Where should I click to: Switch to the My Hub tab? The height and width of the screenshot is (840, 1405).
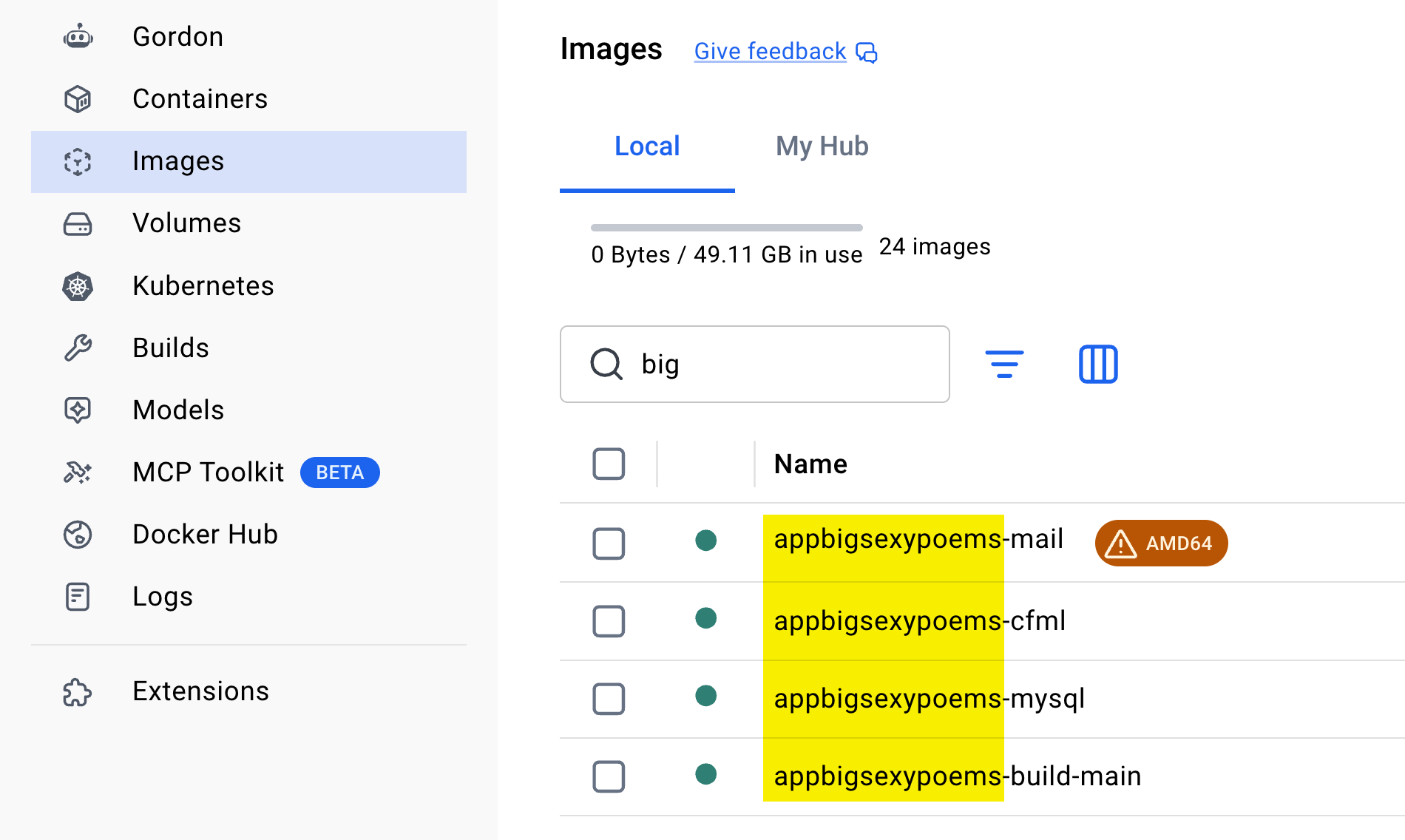pos(822,146)
